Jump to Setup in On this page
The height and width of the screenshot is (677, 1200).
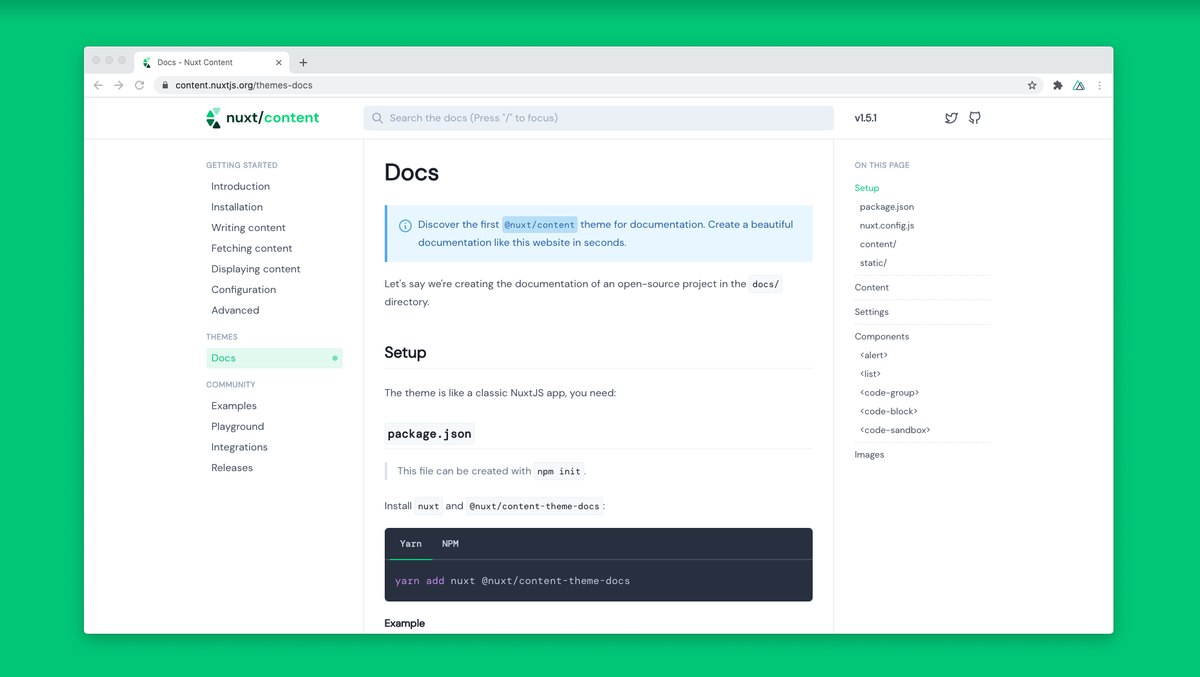point(867,188)
